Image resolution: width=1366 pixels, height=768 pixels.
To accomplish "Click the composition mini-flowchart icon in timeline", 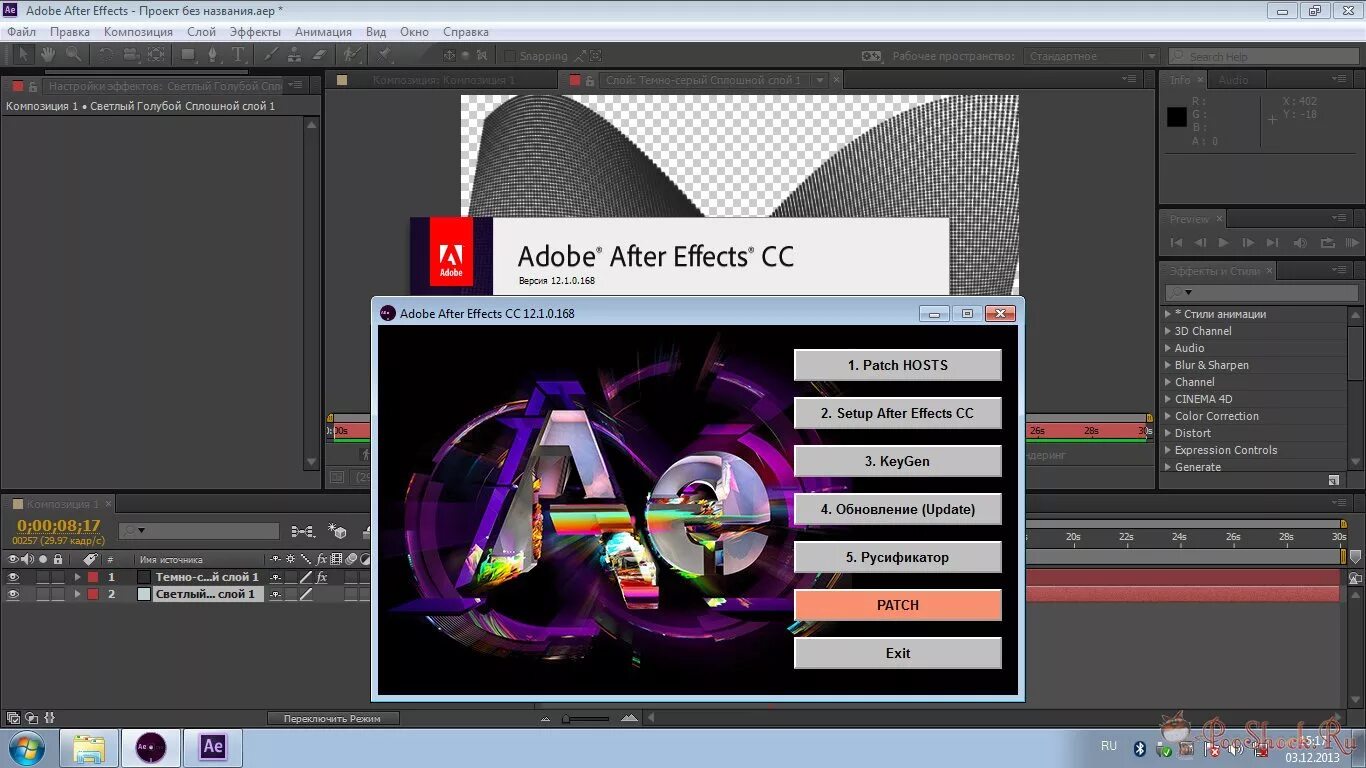I will click(302, 531).
